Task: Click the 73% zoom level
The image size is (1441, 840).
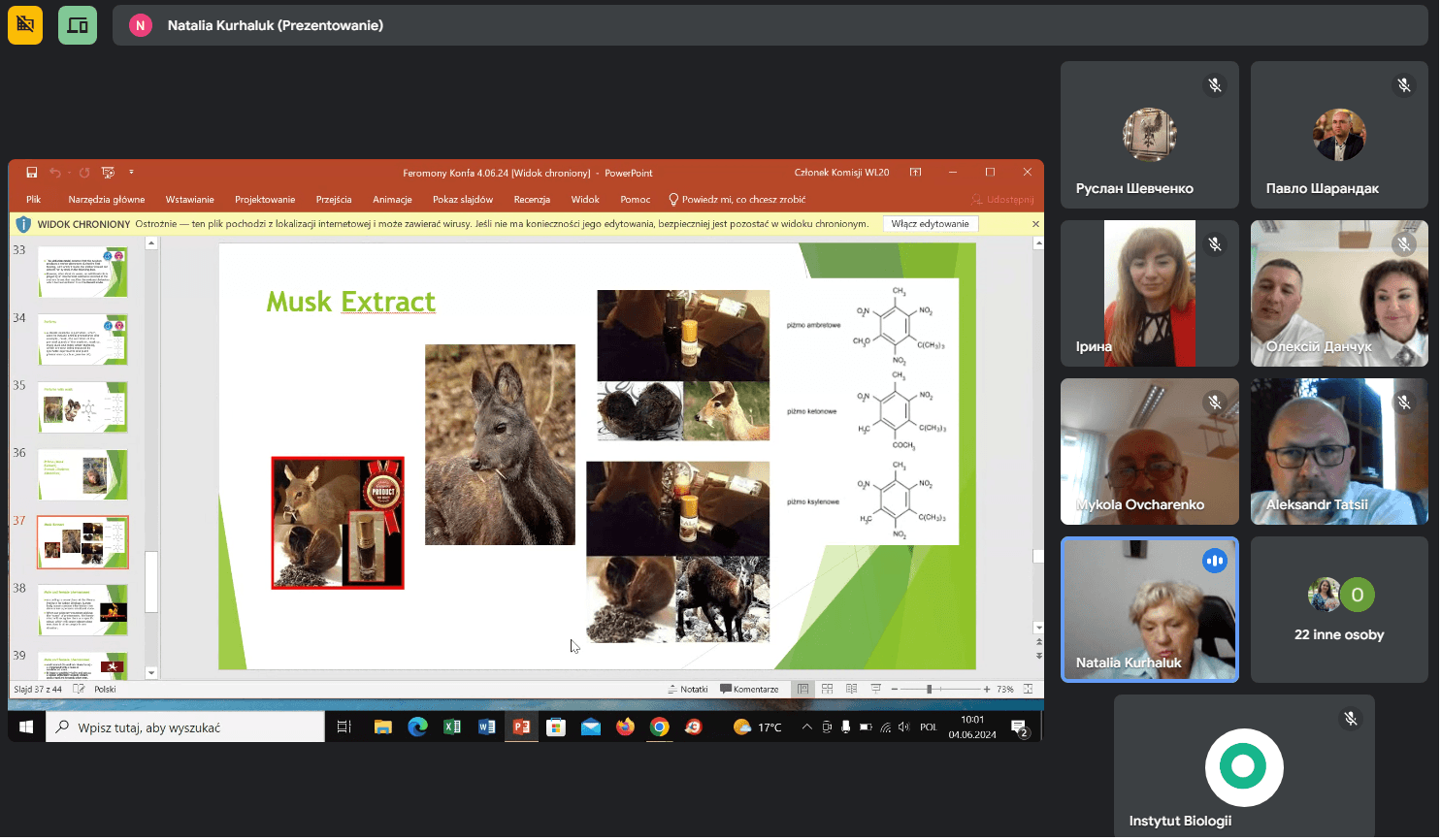Action: click(x=1005, y=689)
